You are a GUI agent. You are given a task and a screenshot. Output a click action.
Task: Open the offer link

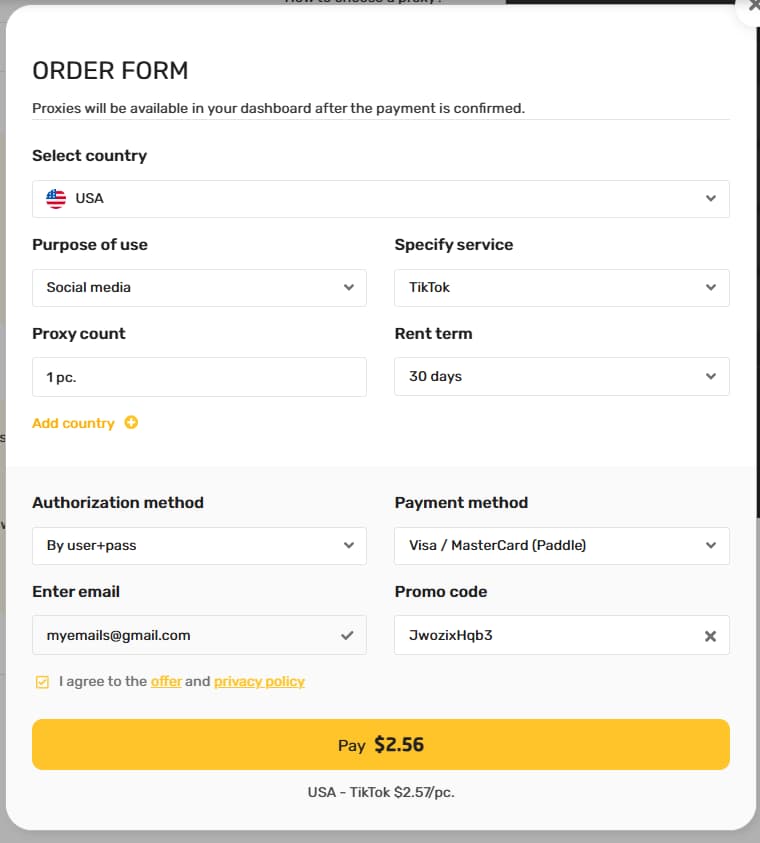(x=166, y=682)
